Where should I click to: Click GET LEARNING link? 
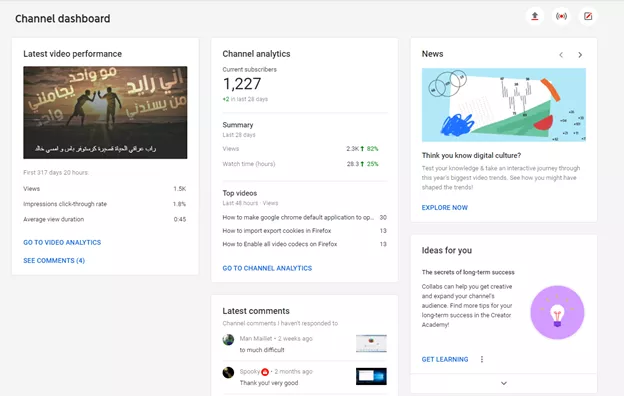pos(445,359)
